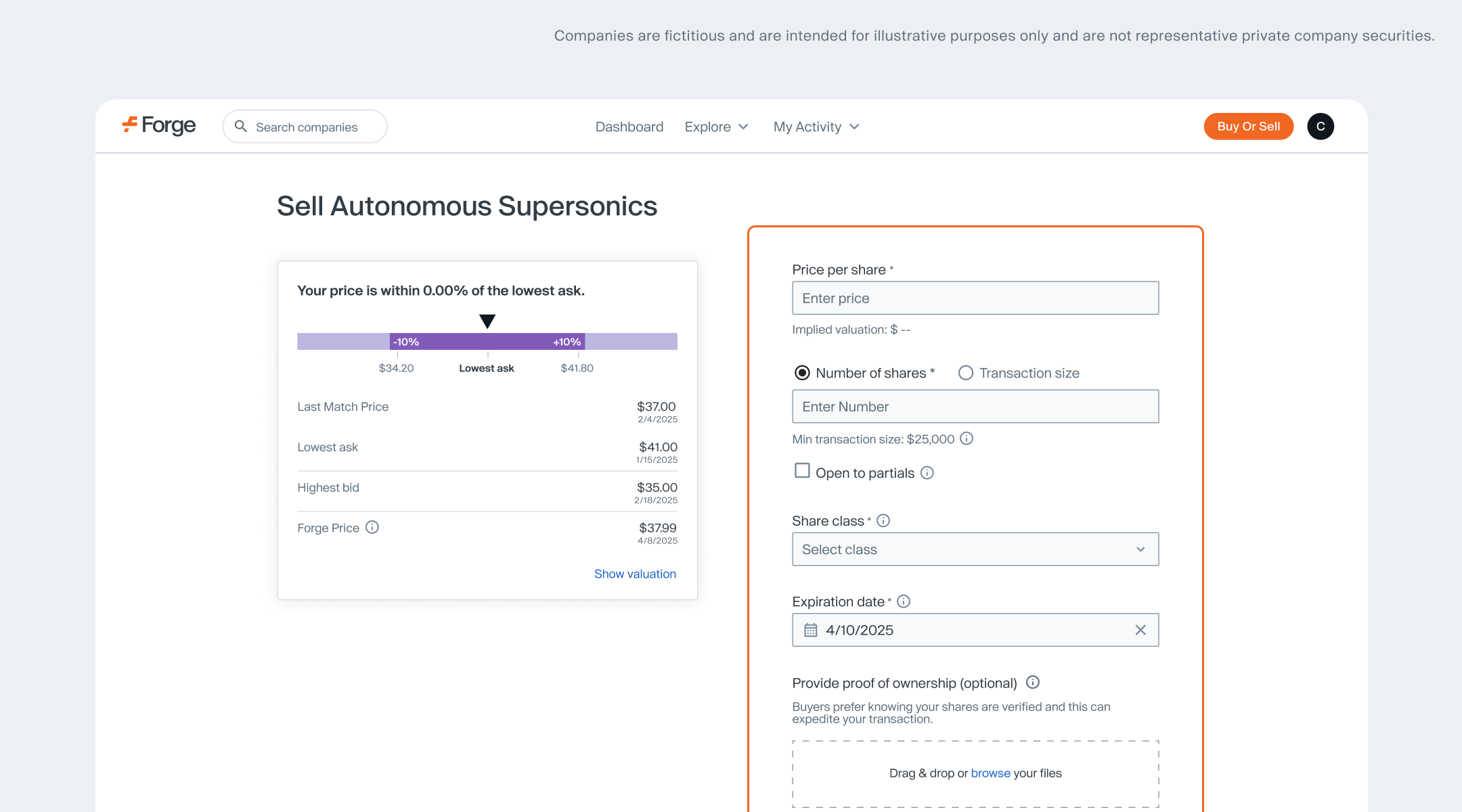Focus the Enter price field

click(975, 298)
